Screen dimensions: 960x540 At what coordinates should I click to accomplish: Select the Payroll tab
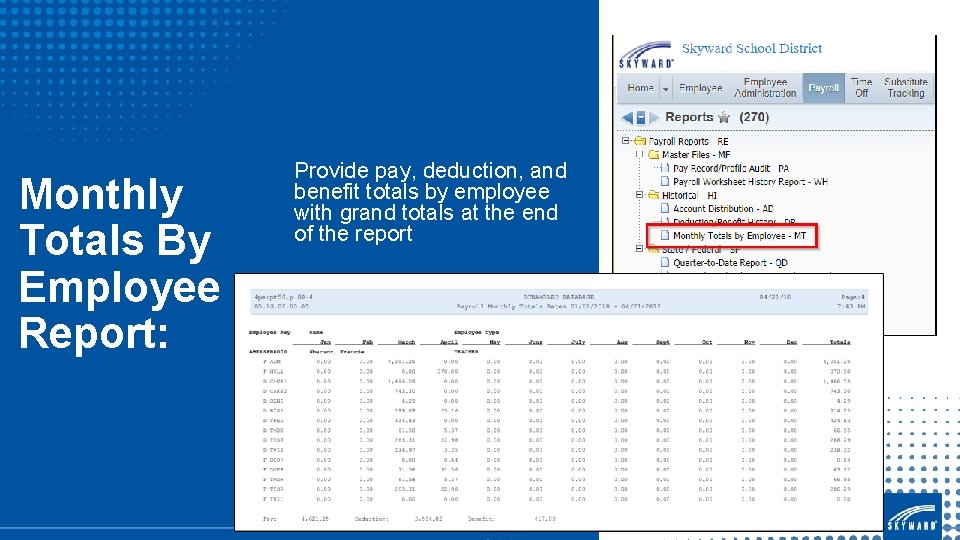[x=823, y=88]
